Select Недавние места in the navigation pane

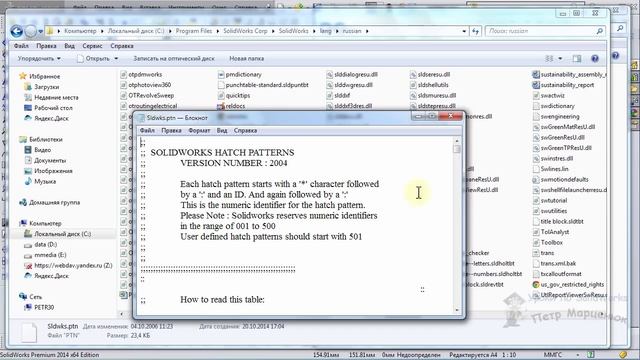click(51, 98)
